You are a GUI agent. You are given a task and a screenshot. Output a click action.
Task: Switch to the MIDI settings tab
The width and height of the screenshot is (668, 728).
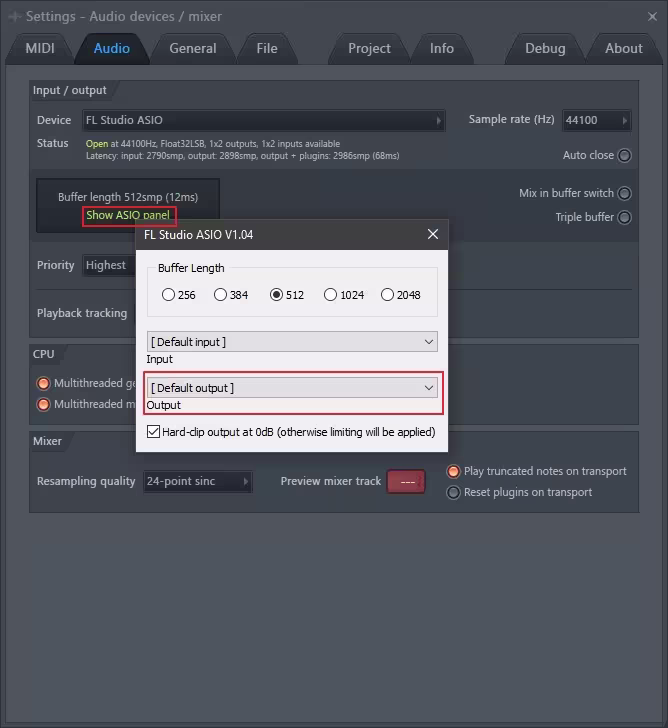[40, 48]
